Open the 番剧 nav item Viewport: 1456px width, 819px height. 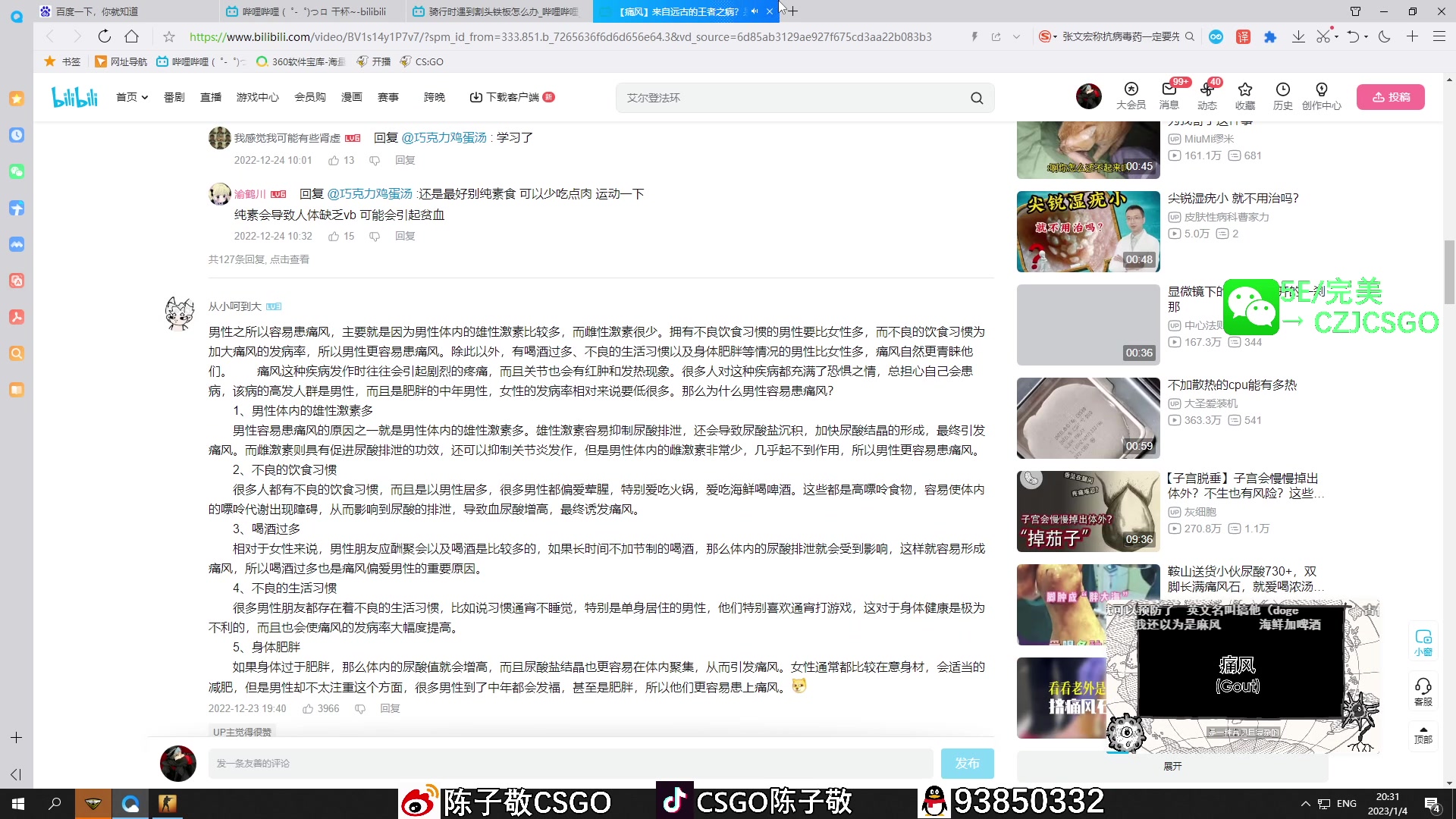[x=174, y=97]
